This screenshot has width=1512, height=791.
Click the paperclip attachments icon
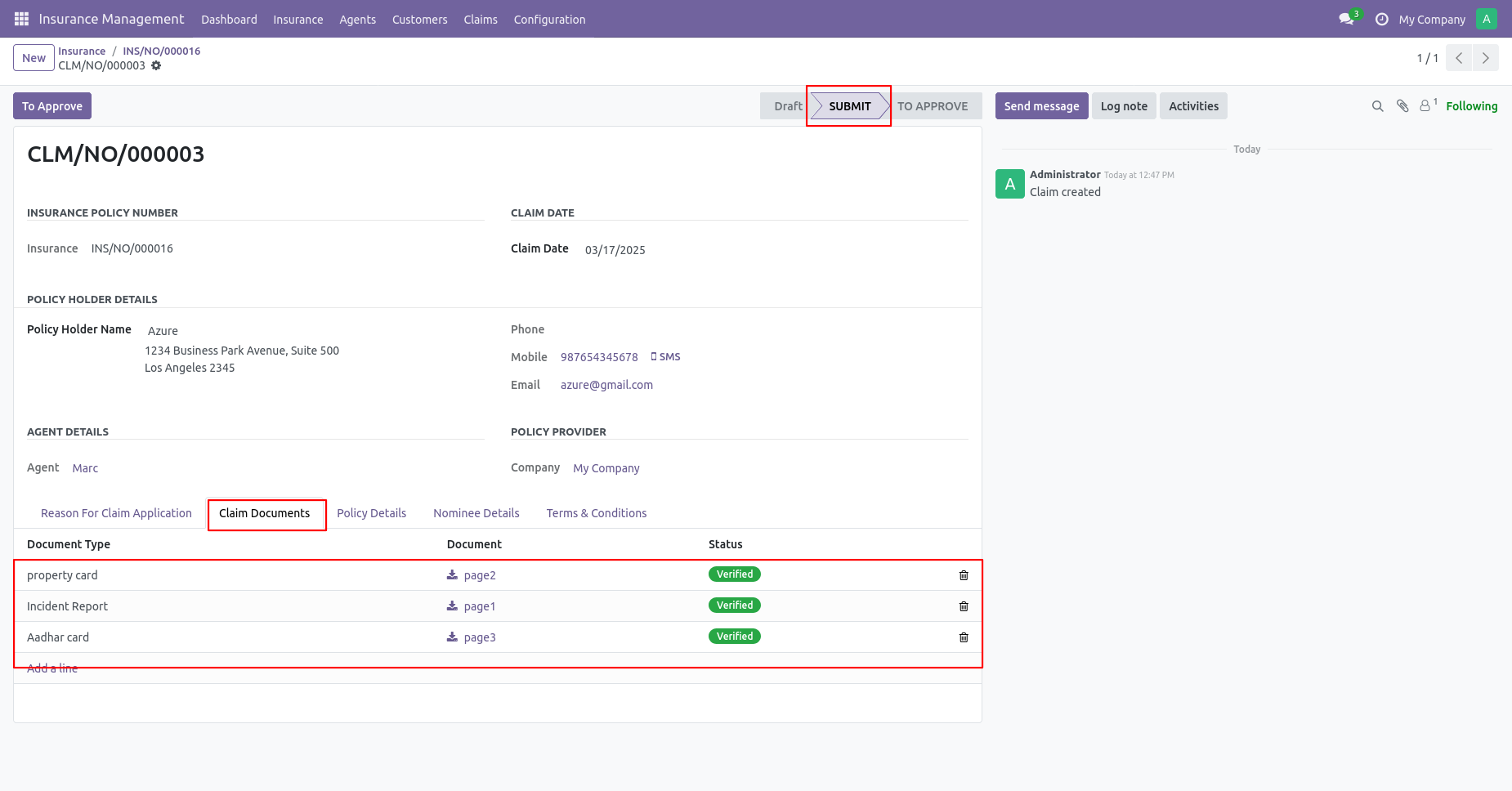pyautogui.click(x=1402, y=106)
